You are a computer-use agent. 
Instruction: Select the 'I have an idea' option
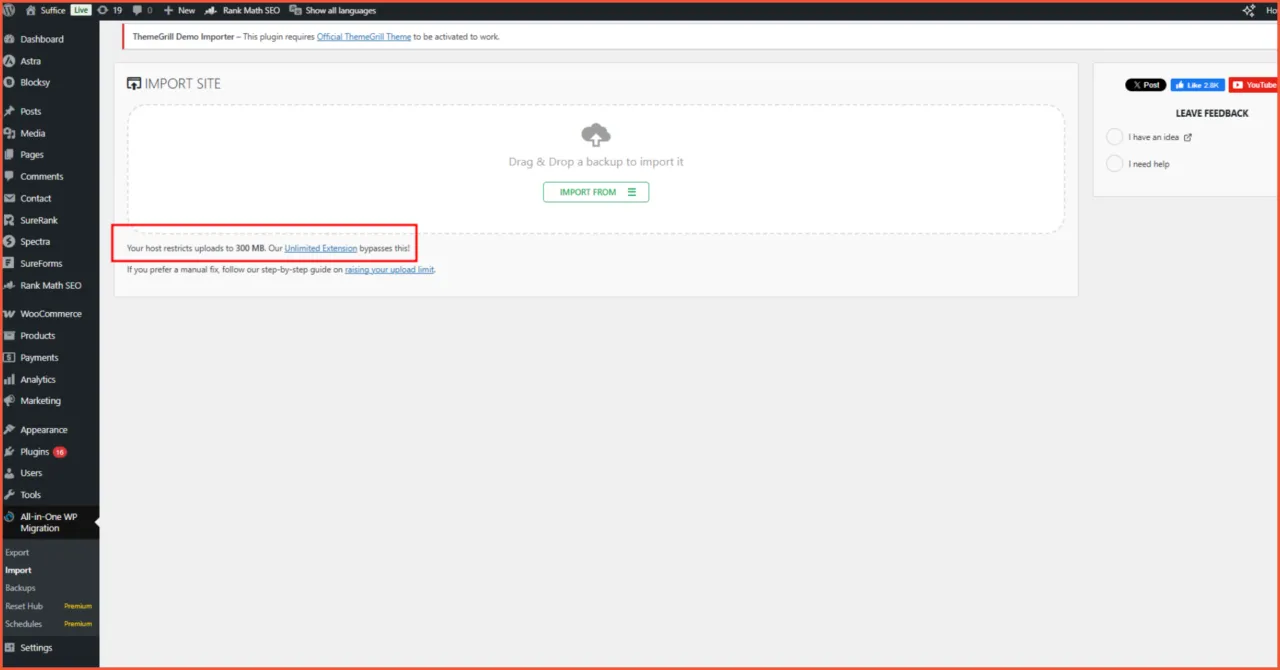[x=1114, y=136]
